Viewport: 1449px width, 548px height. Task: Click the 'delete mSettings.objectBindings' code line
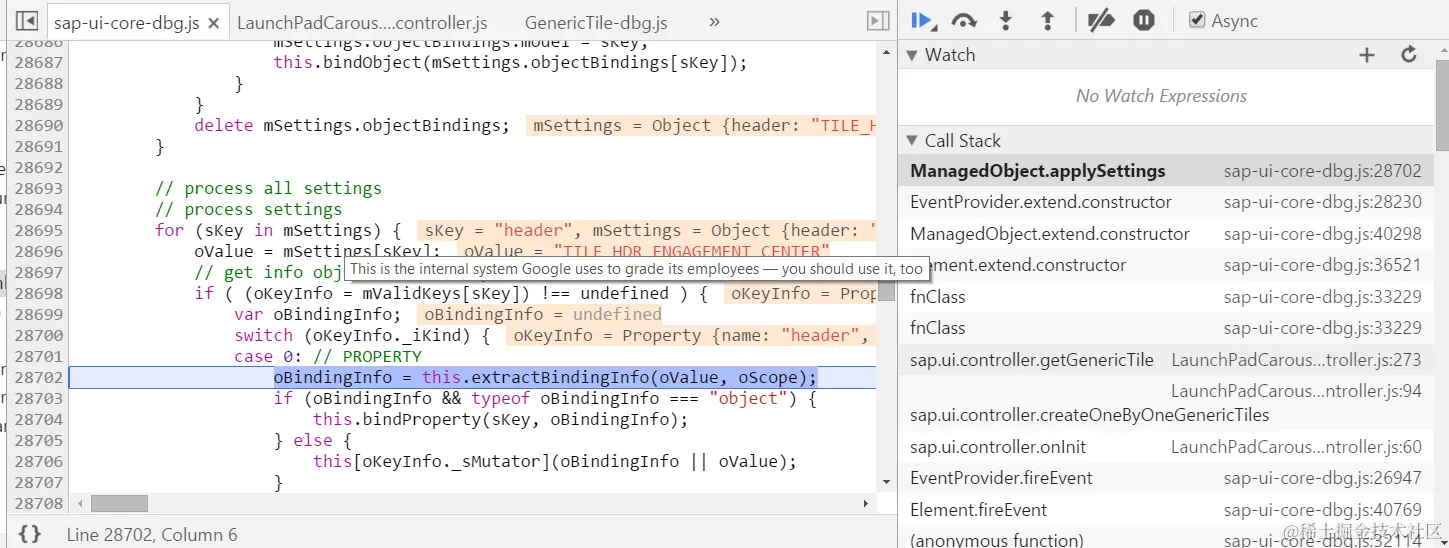tap(351, 125)
